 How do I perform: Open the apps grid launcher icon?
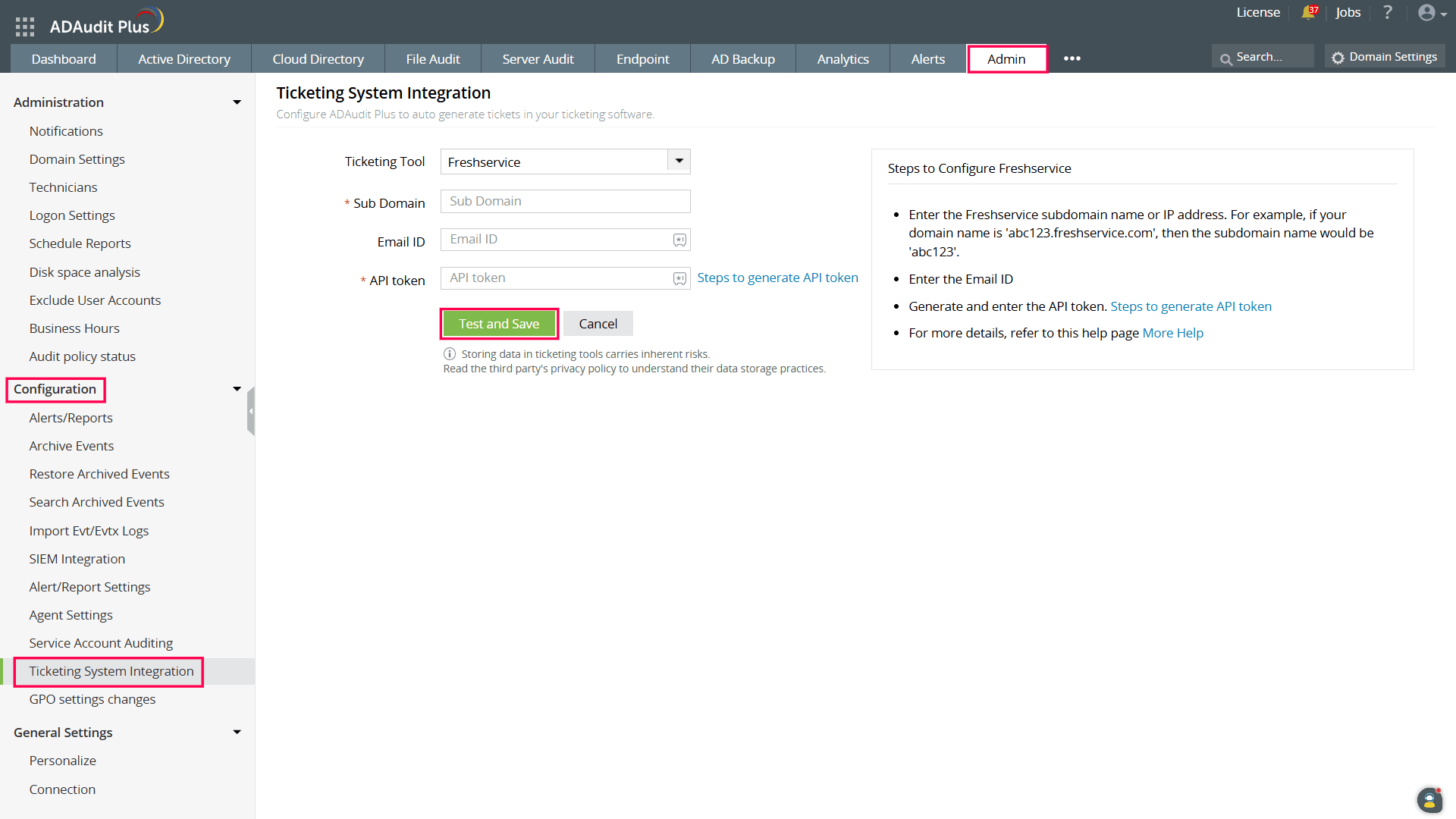pos(25,27)
